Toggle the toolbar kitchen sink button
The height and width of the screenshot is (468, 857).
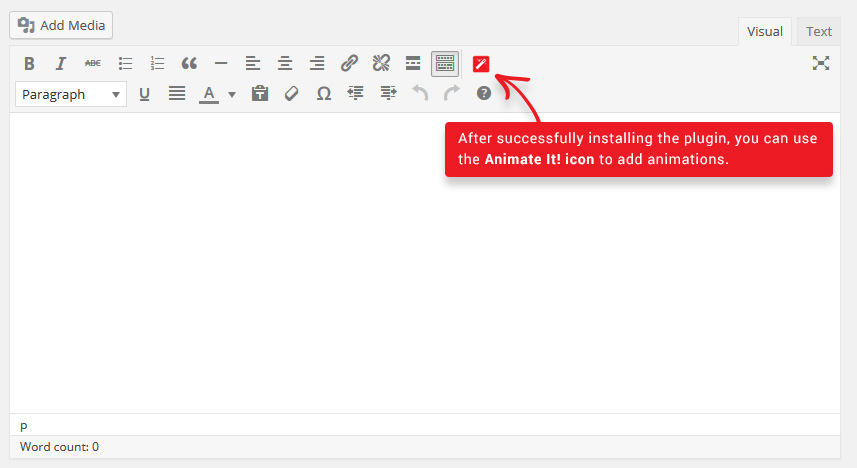445,64
